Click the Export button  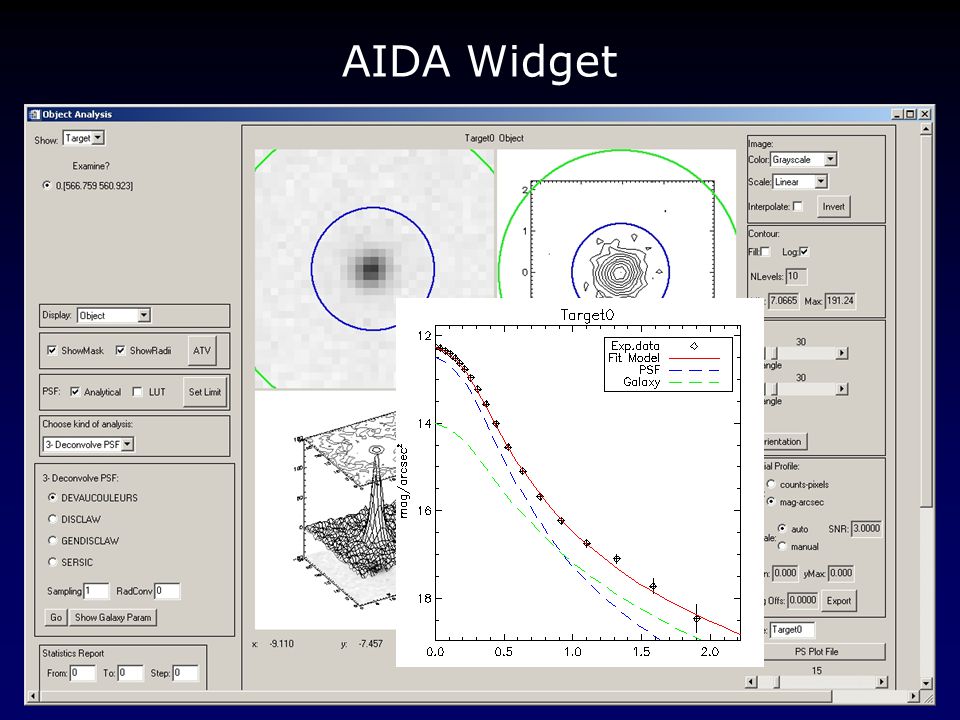click(x=838, y=601)
